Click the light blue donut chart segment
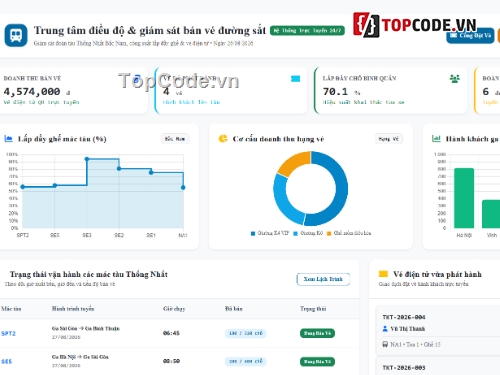Viewport: 500px width, 375px height. tap(283, 202)
